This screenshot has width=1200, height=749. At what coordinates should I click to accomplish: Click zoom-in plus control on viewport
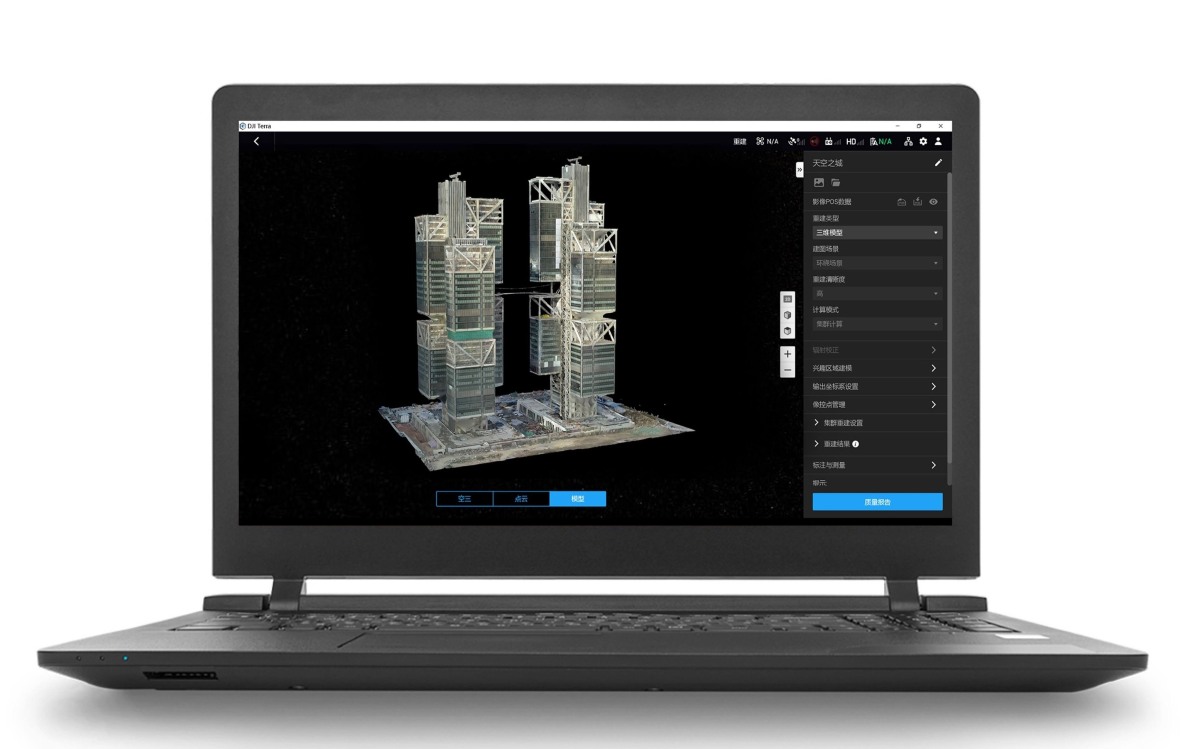click(x=787, y=353)
